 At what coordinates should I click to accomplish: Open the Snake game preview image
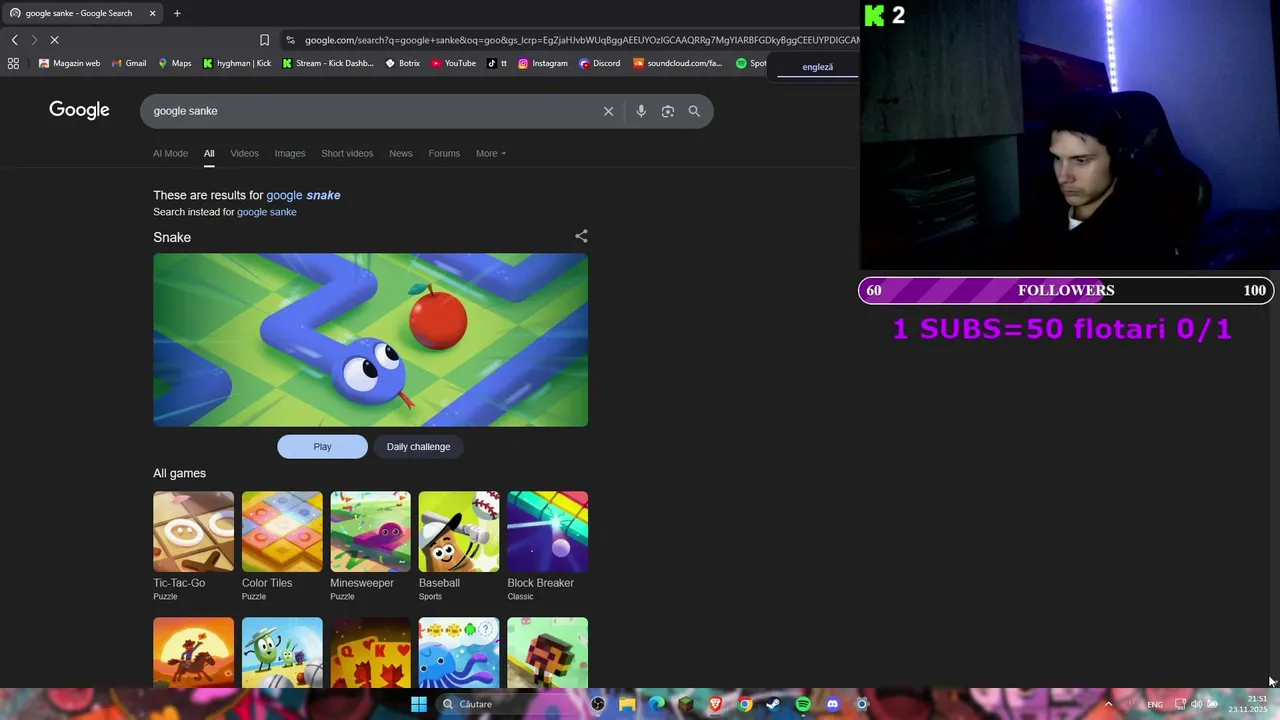(370, 340)
